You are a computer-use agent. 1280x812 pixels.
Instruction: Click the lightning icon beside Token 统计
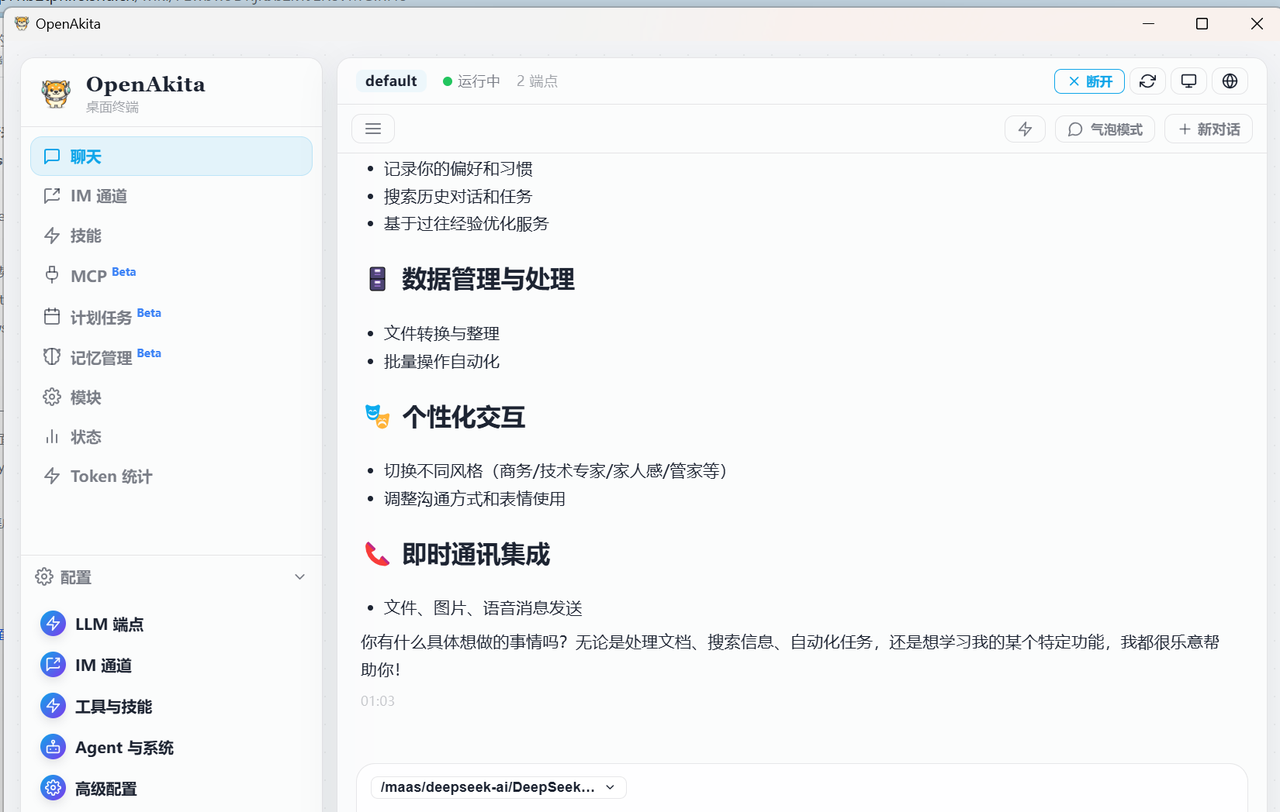click(52, 476)
